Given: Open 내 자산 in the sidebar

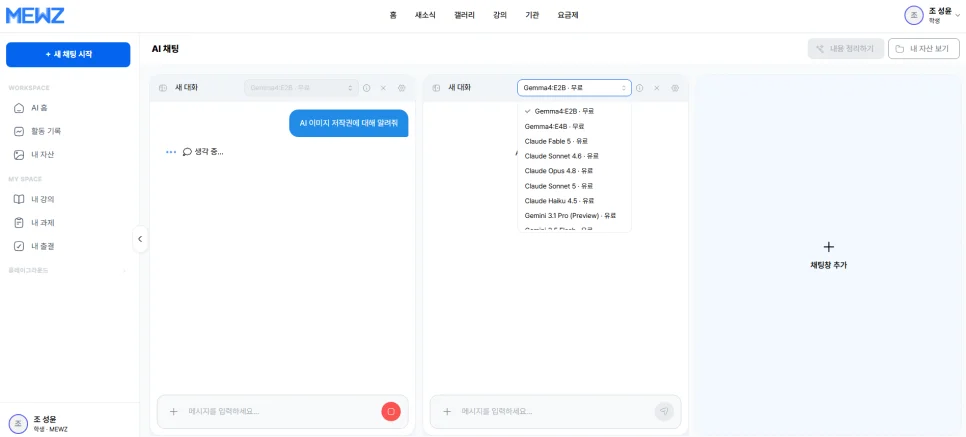Looking at the screenshot, I should click(68, 155).
